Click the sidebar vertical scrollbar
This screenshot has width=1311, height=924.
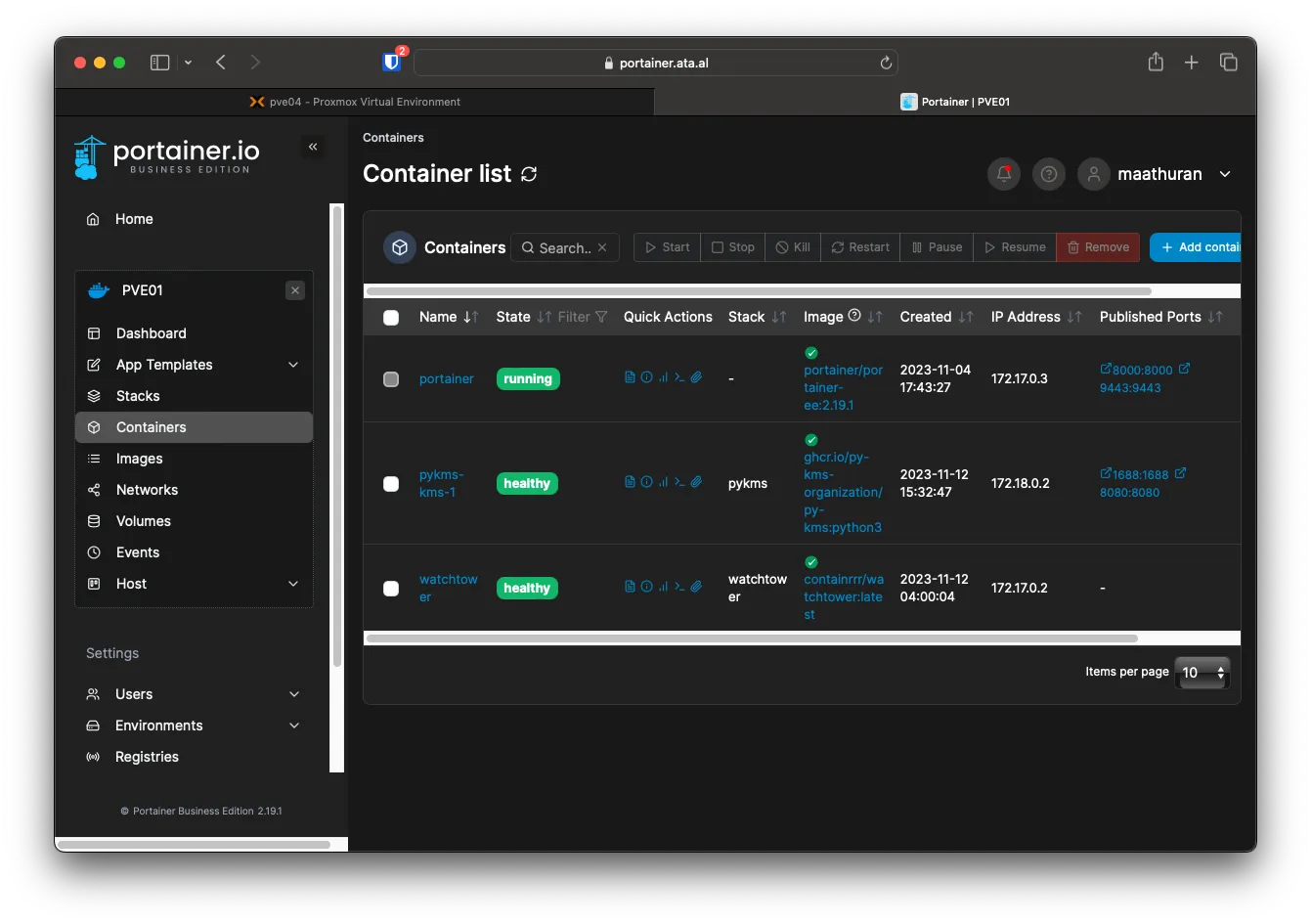(x=337, y=435)
